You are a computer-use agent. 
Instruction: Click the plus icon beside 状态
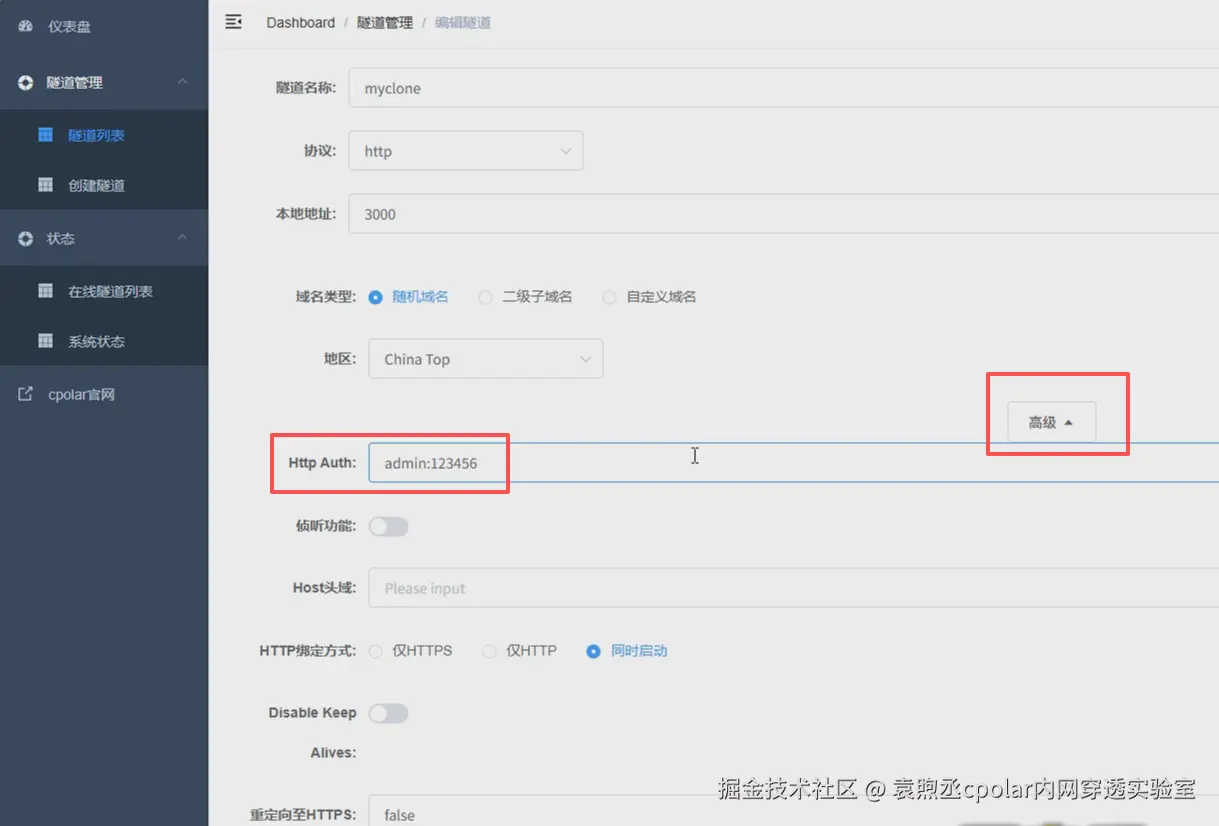[x=26, y=239]
